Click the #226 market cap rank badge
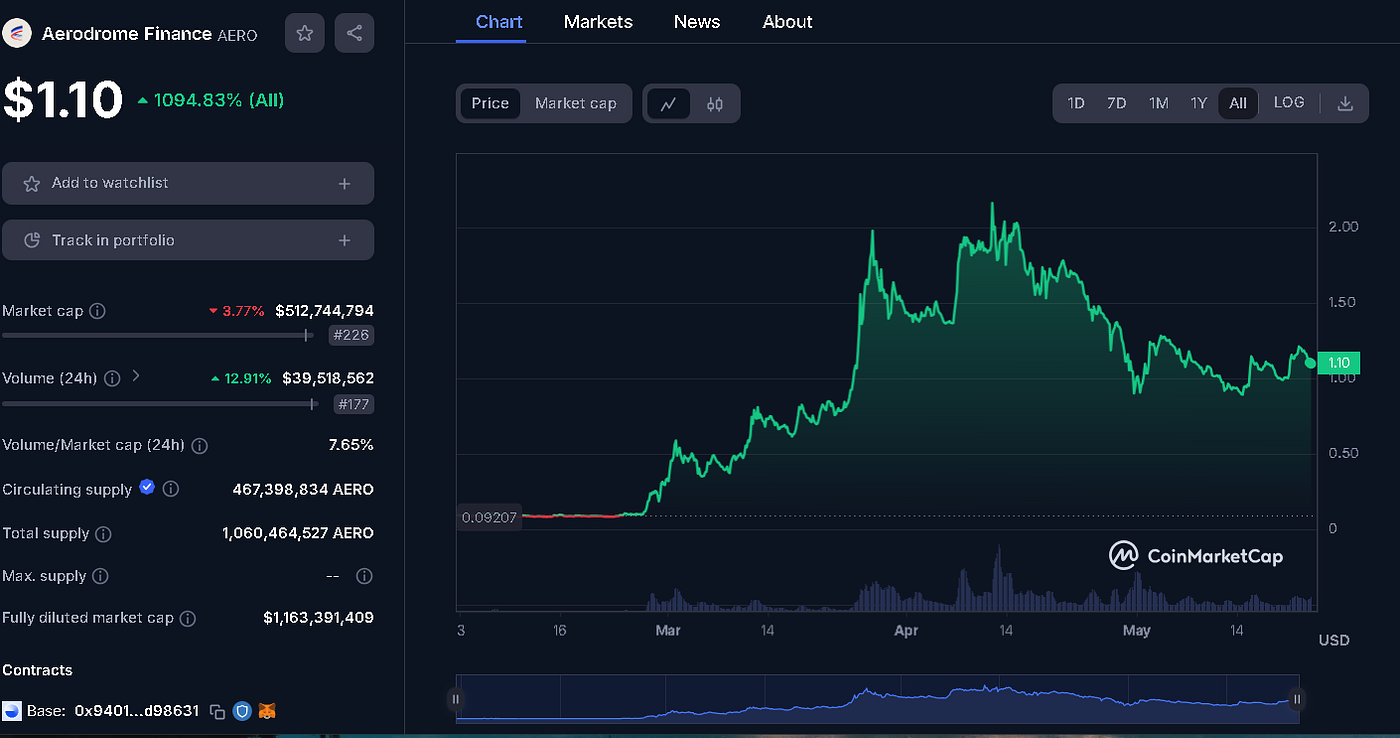The height and width of the screenshot is (738, 1400). (351, 336)
